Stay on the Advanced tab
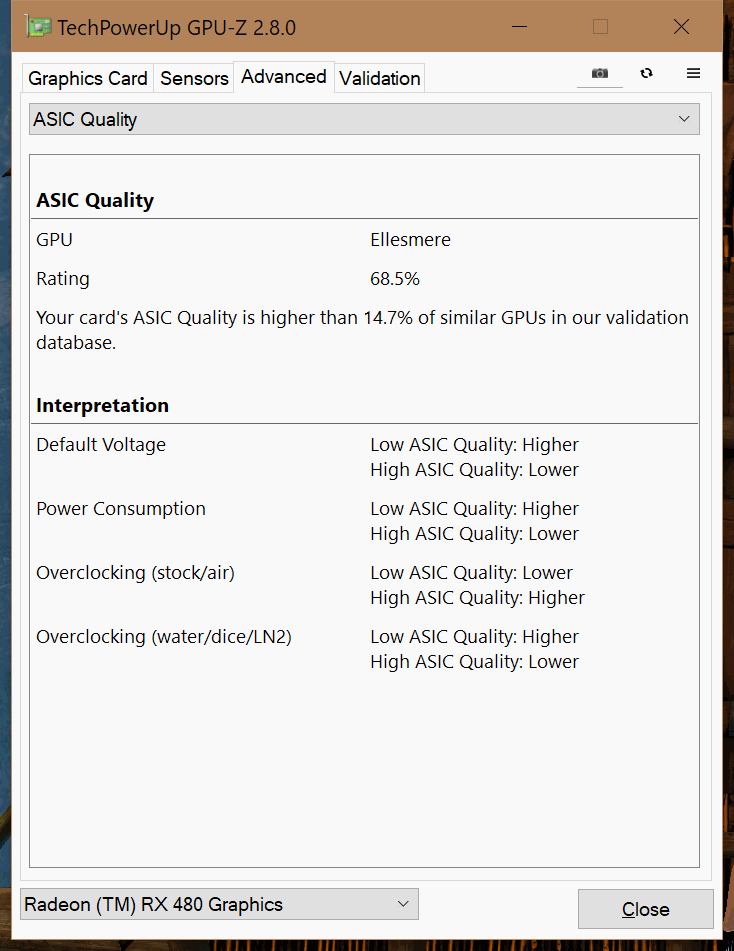734x951 pixels. point(283,76)
